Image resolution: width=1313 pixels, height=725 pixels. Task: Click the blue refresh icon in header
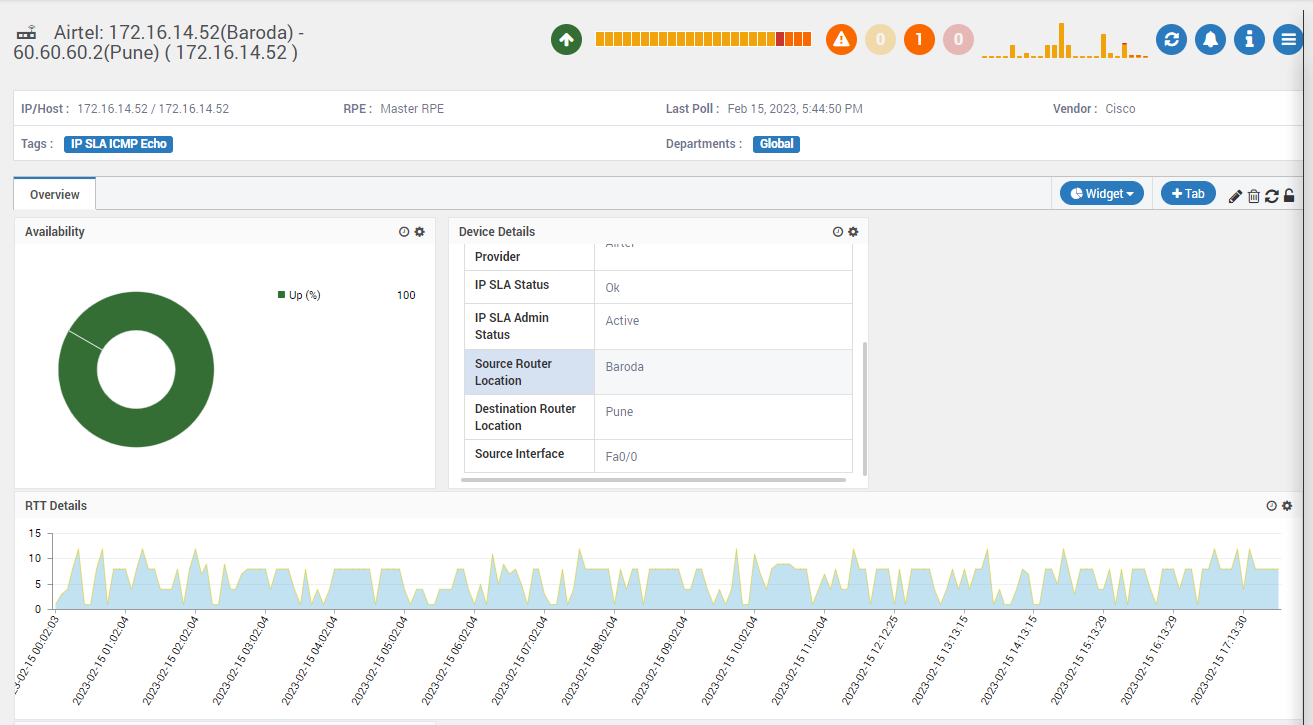pyautogui.click(x=1172, y=40)
